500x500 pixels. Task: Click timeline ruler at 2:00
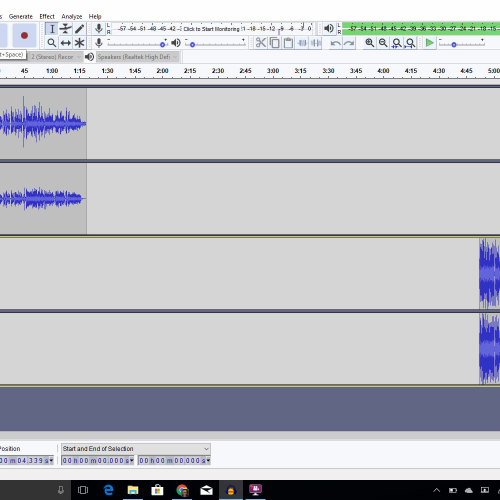point(162,71)
